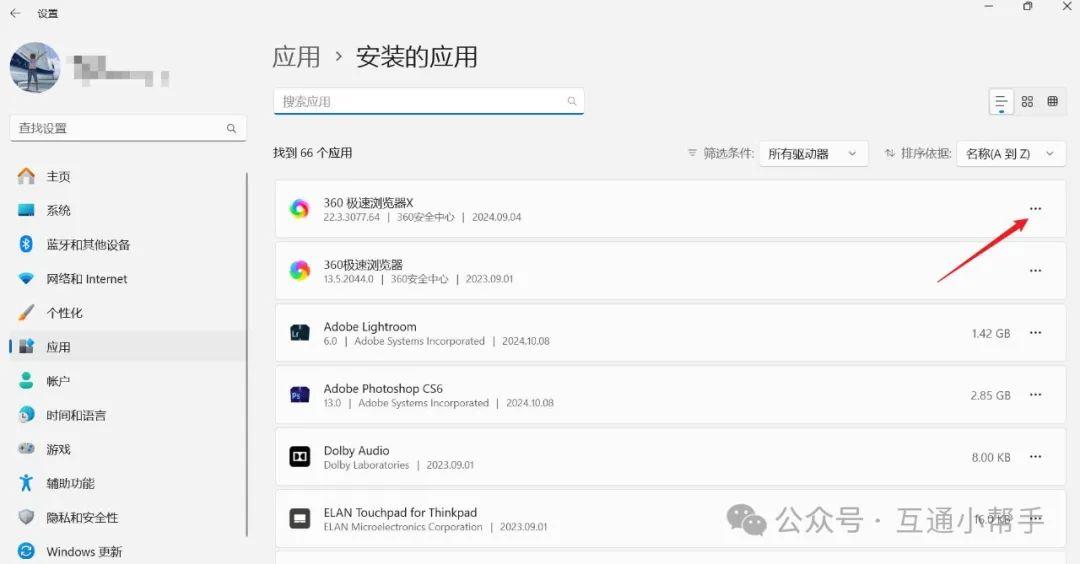Click the Bluetooth icon in sidebar

26,244
